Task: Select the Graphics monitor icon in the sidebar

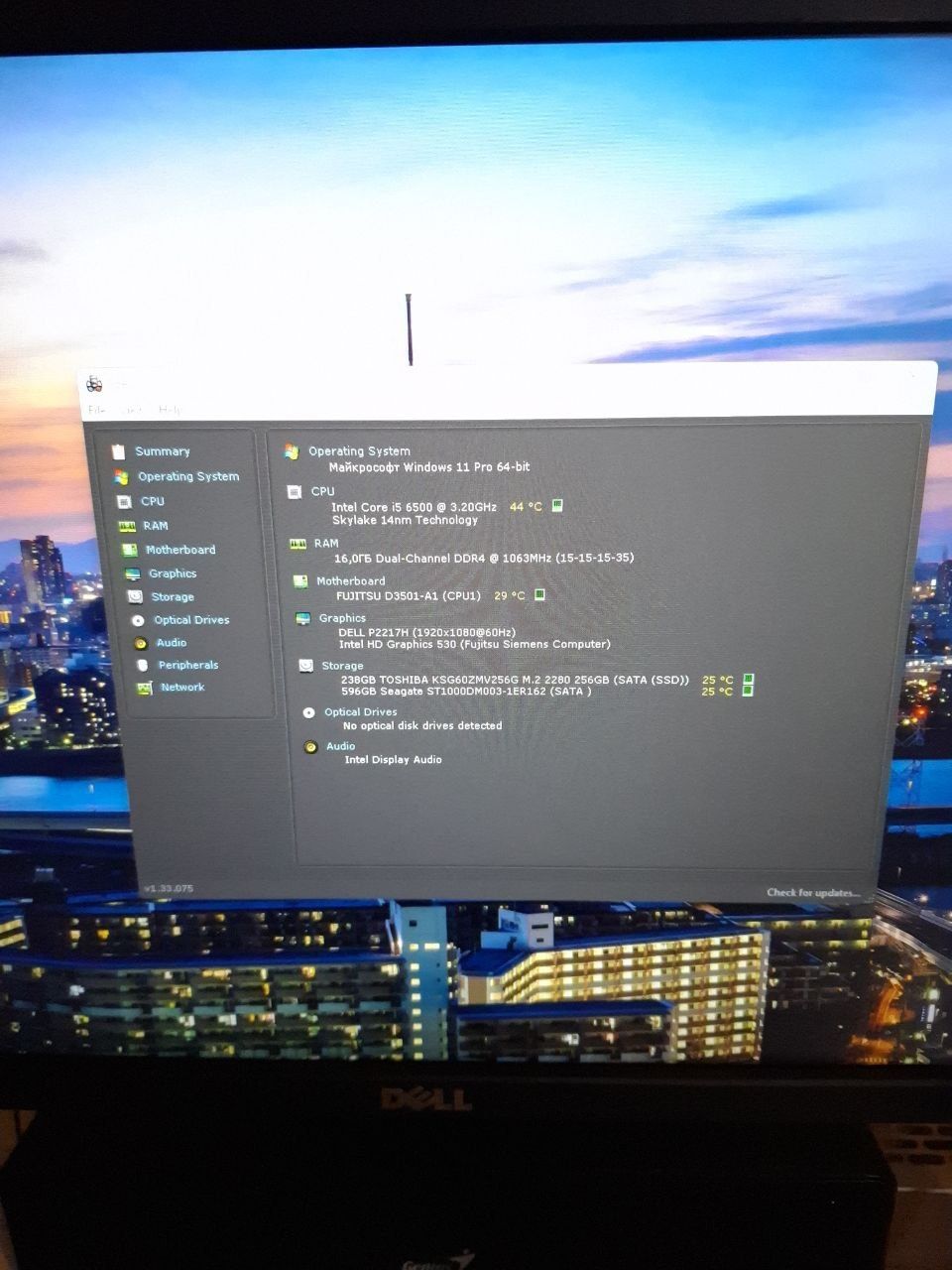Action: tap(132, 574)
